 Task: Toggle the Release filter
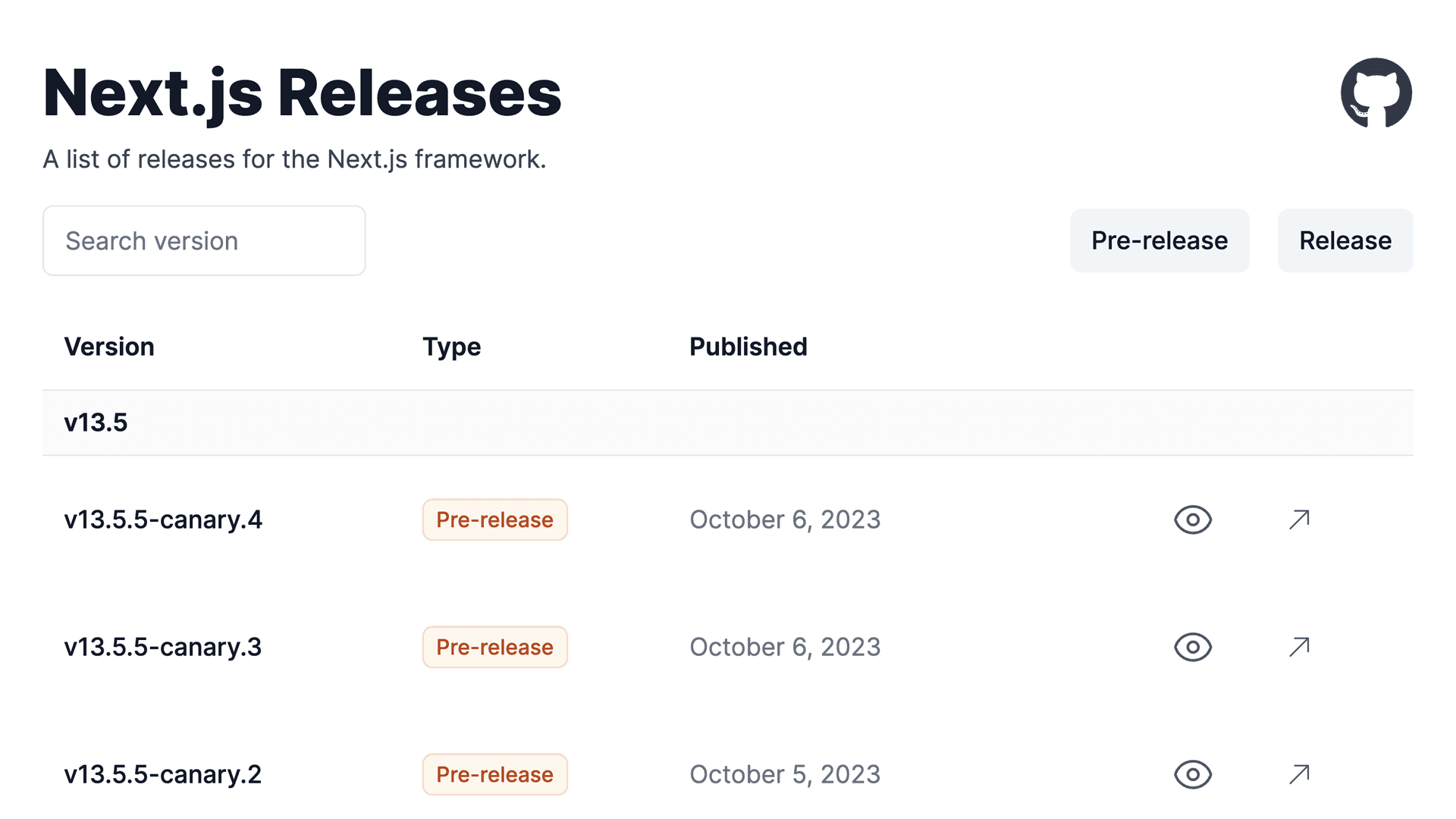coord(1345,240)
